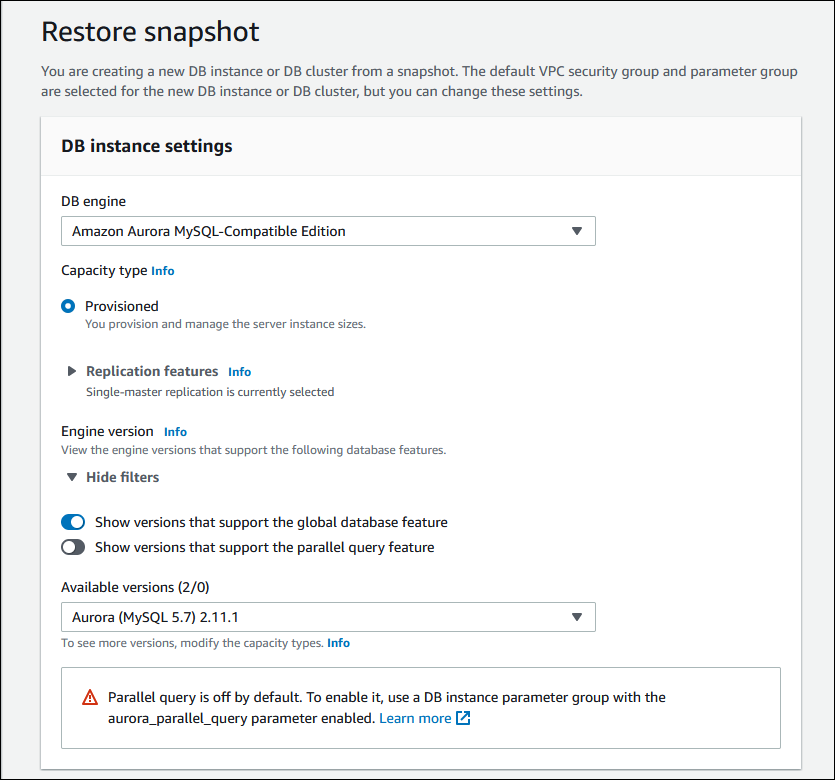Click Info next to Engine version
The image size is (835, 780).
coord(175,431)
